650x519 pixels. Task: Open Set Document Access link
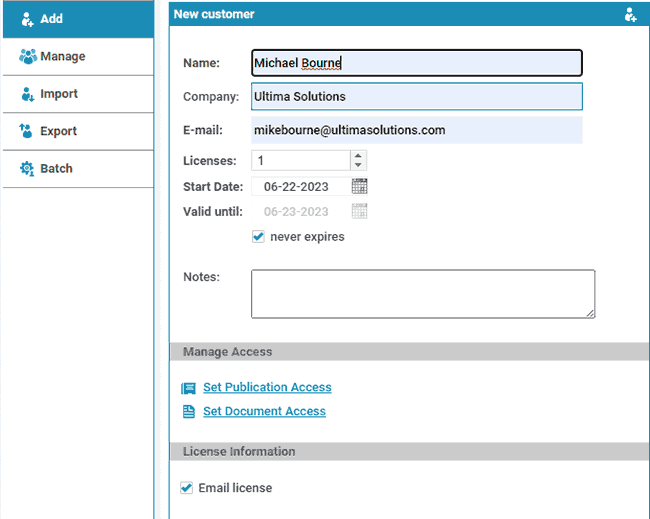coord(264,411)
